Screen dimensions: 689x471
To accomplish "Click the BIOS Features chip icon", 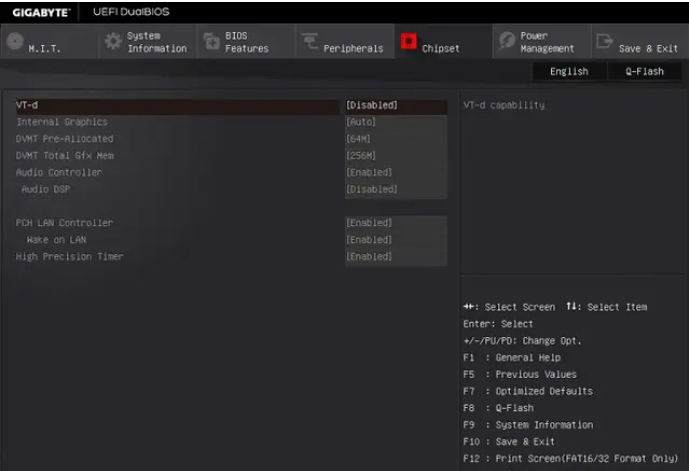I will click(x=211, y=42).
